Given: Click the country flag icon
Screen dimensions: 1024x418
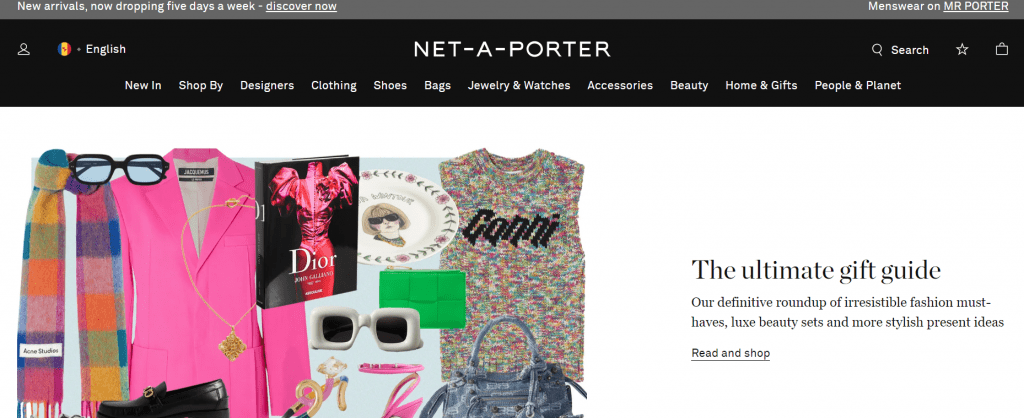Looking at the screenshot, I should point(64,49).
